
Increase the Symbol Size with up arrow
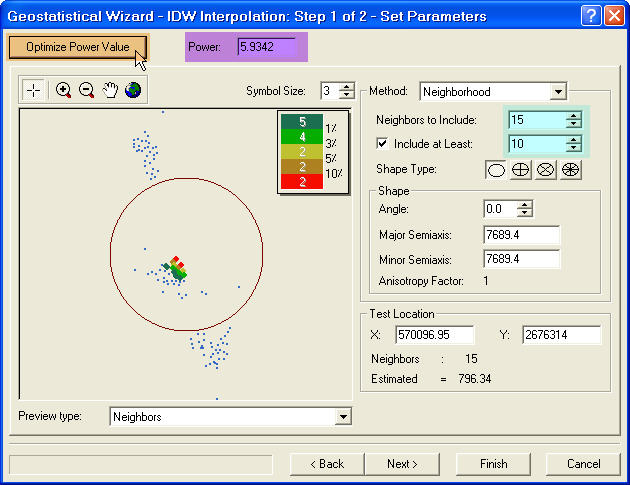click(x=347, y=87)
